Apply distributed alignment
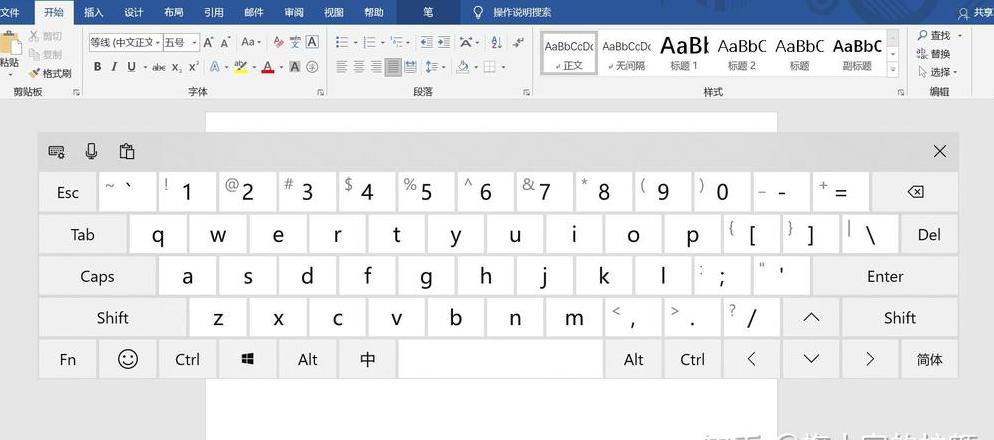994x440 pixels. click(x=411, y=67)
